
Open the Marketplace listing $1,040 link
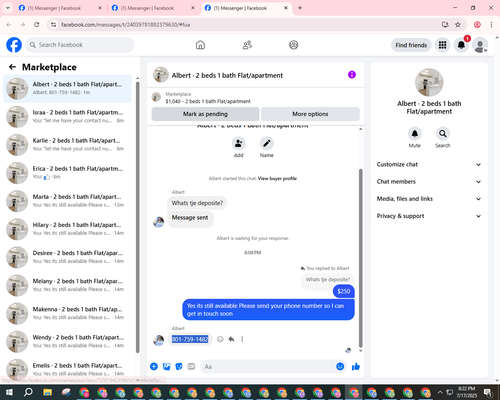point(208,101)
